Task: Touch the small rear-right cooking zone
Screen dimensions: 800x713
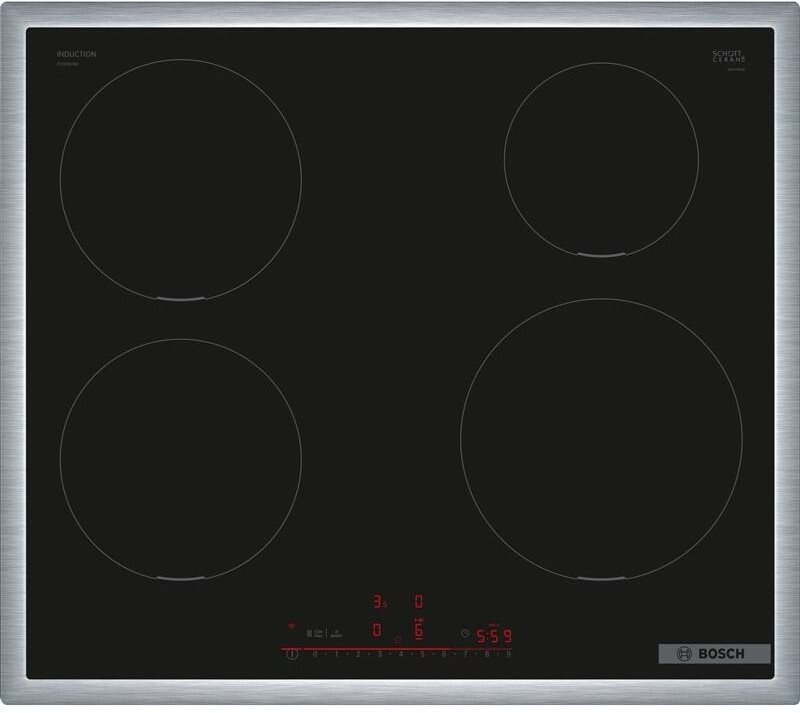Action: coord(601,159)
